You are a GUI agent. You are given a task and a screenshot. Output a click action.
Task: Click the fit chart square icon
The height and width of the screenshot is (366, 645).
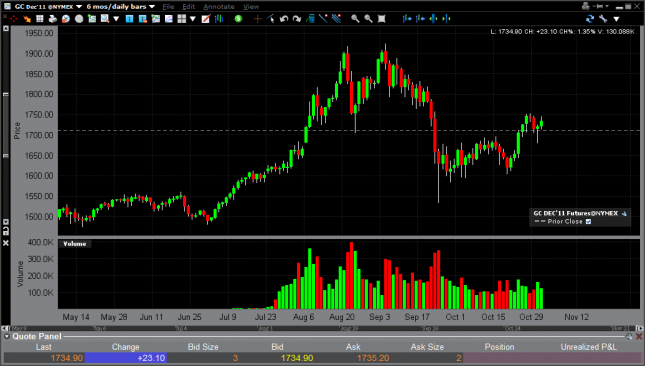[382, 19]
